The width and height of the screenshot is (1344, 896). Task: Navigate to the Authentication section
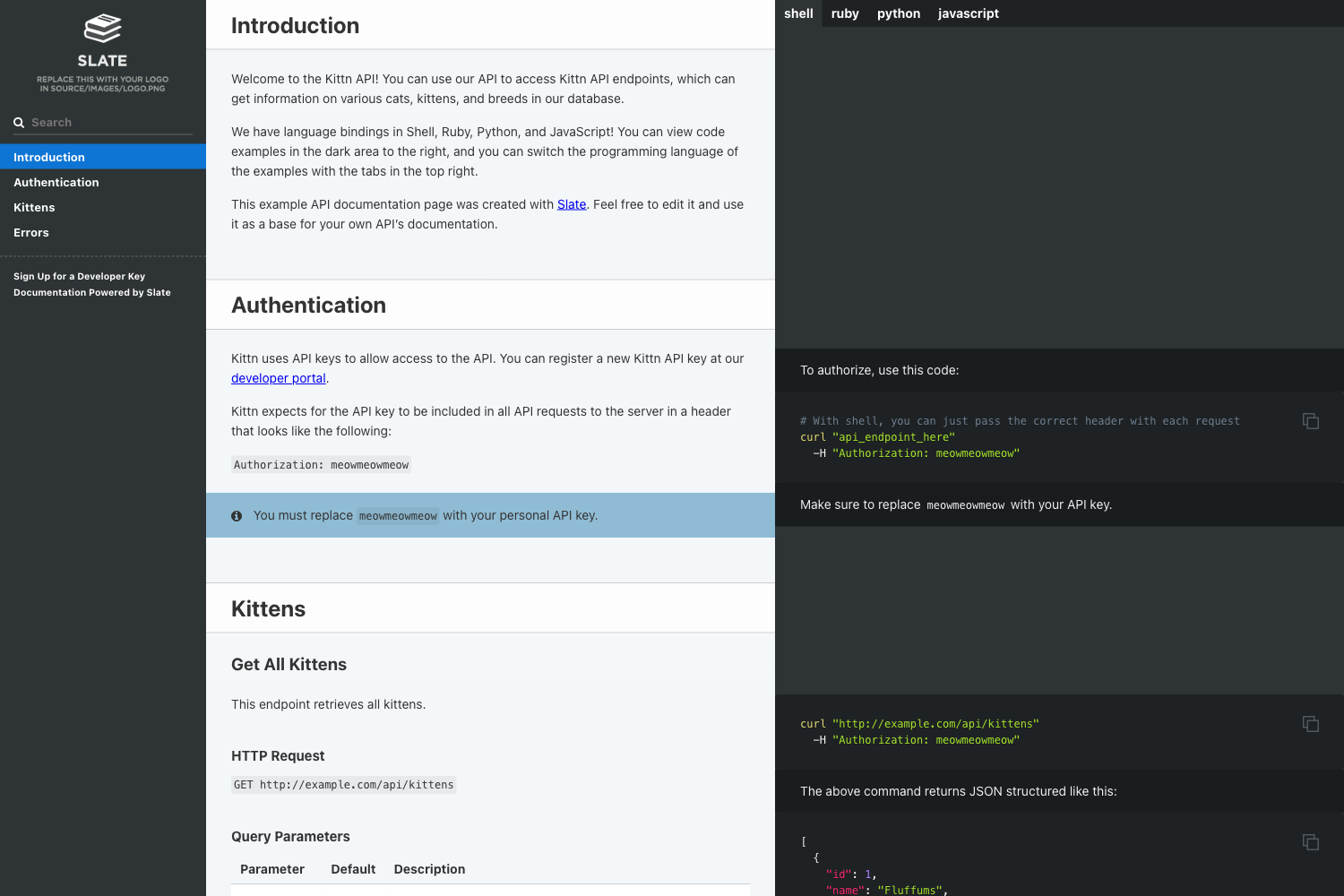[56, 182]
